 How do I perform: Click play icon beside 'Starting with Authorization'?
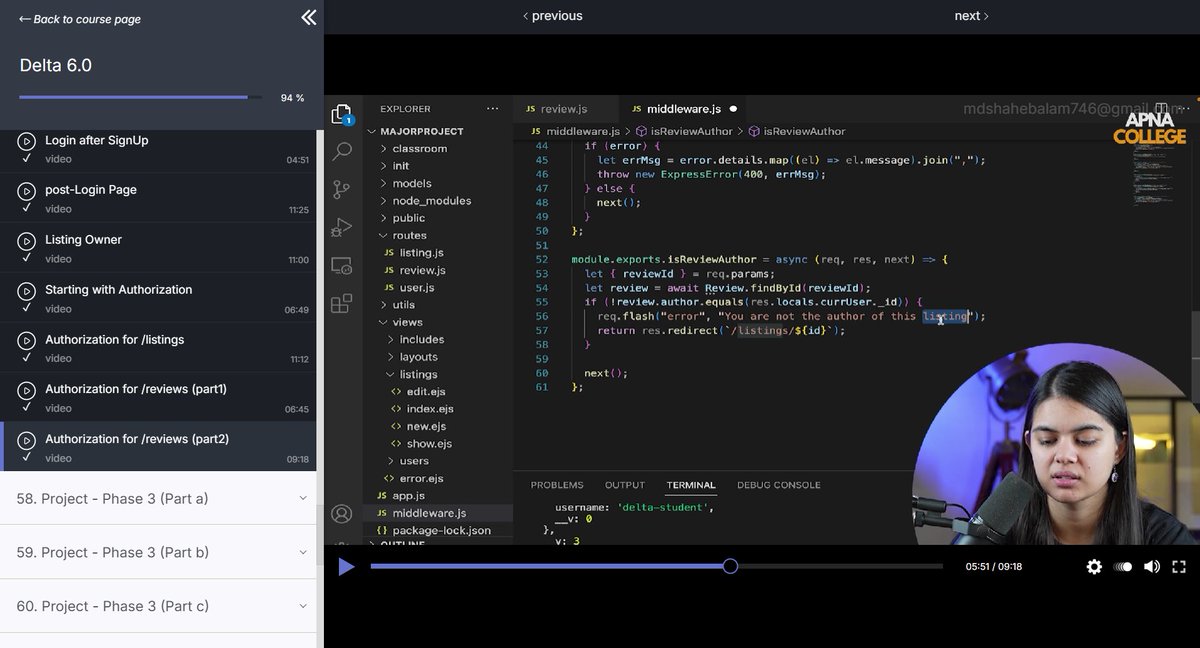coord(27,291)
